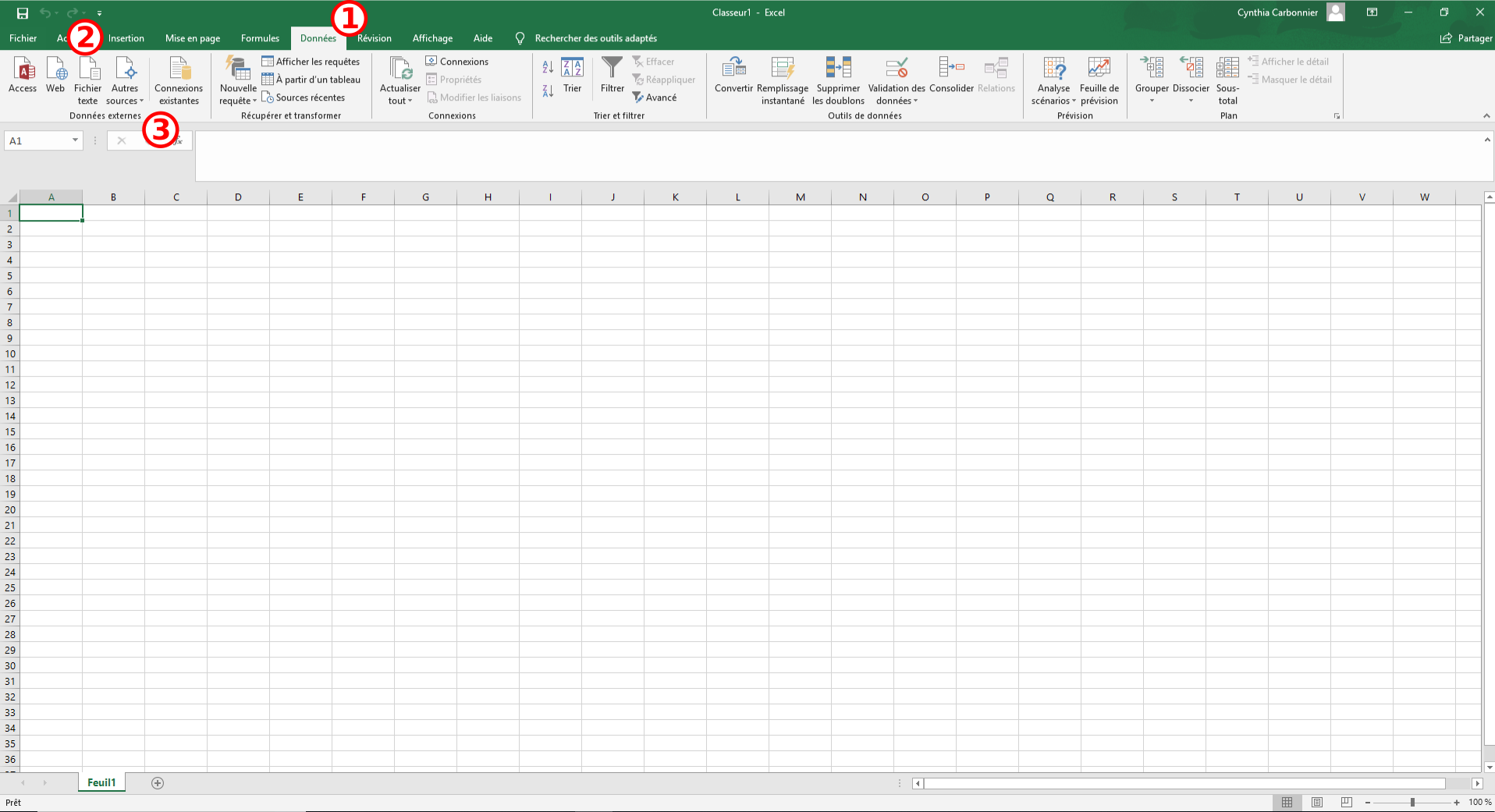Screen dimensions: 1495x812
Task: Select row 10 header
Action: (10, 353)
